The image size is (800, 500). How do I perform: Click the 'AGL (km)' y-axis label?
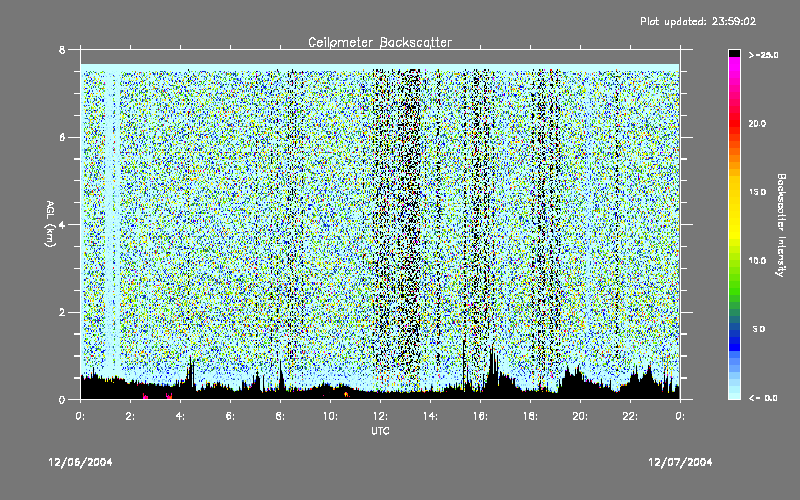51,224
